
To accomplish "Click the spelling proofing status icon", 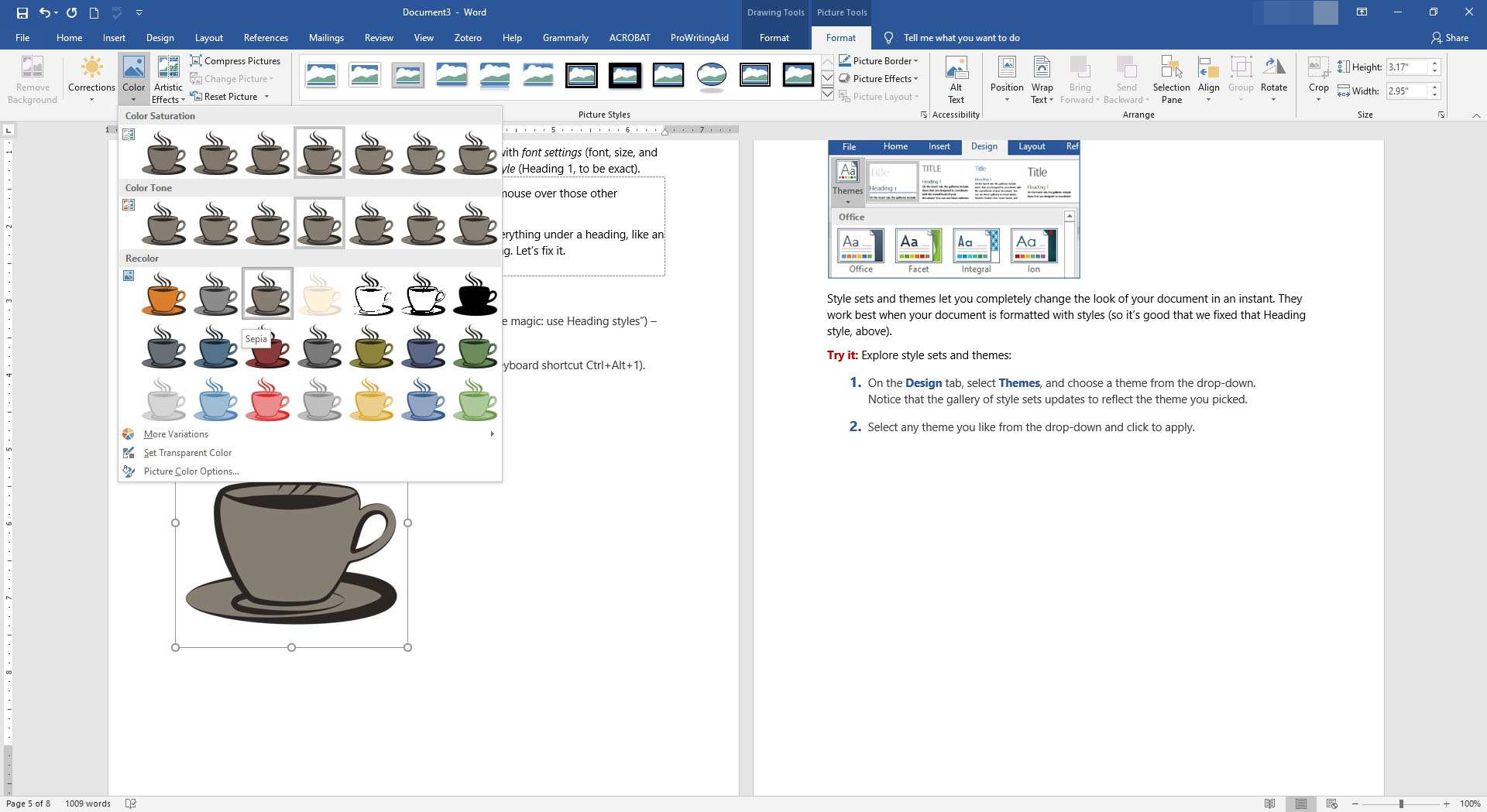I will (131, 803).
